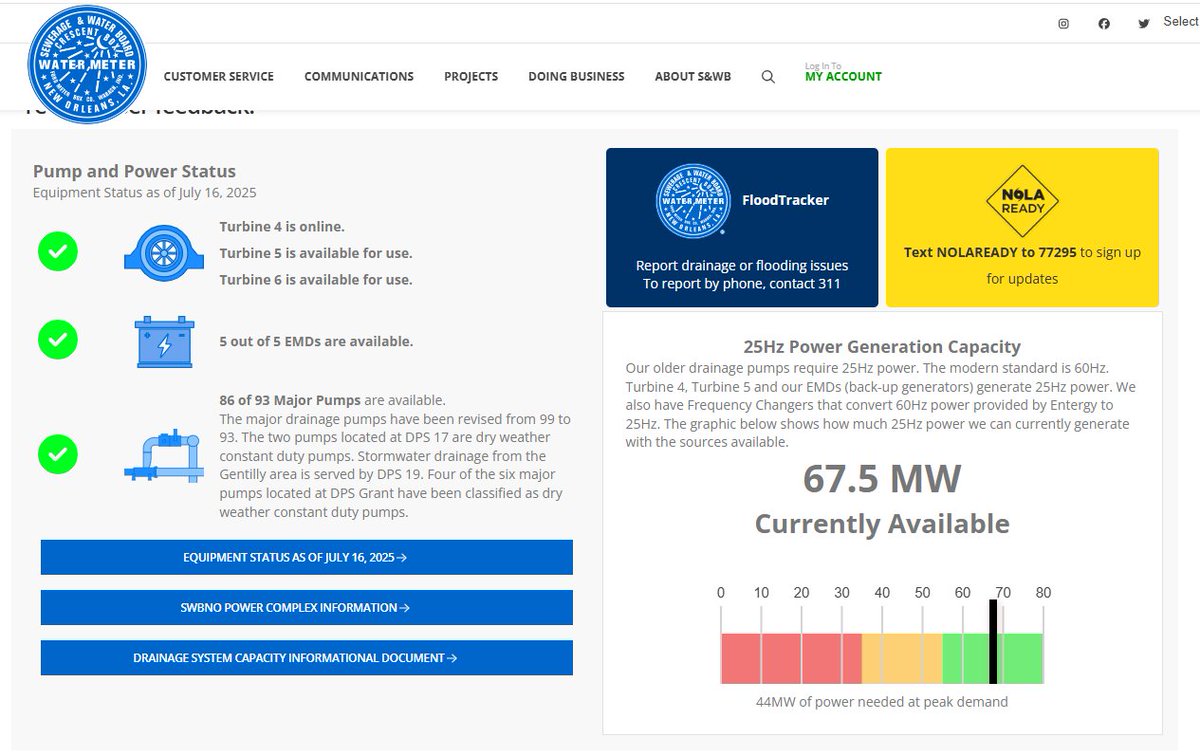Click the turbine status icon

click(x=164, y=252)
